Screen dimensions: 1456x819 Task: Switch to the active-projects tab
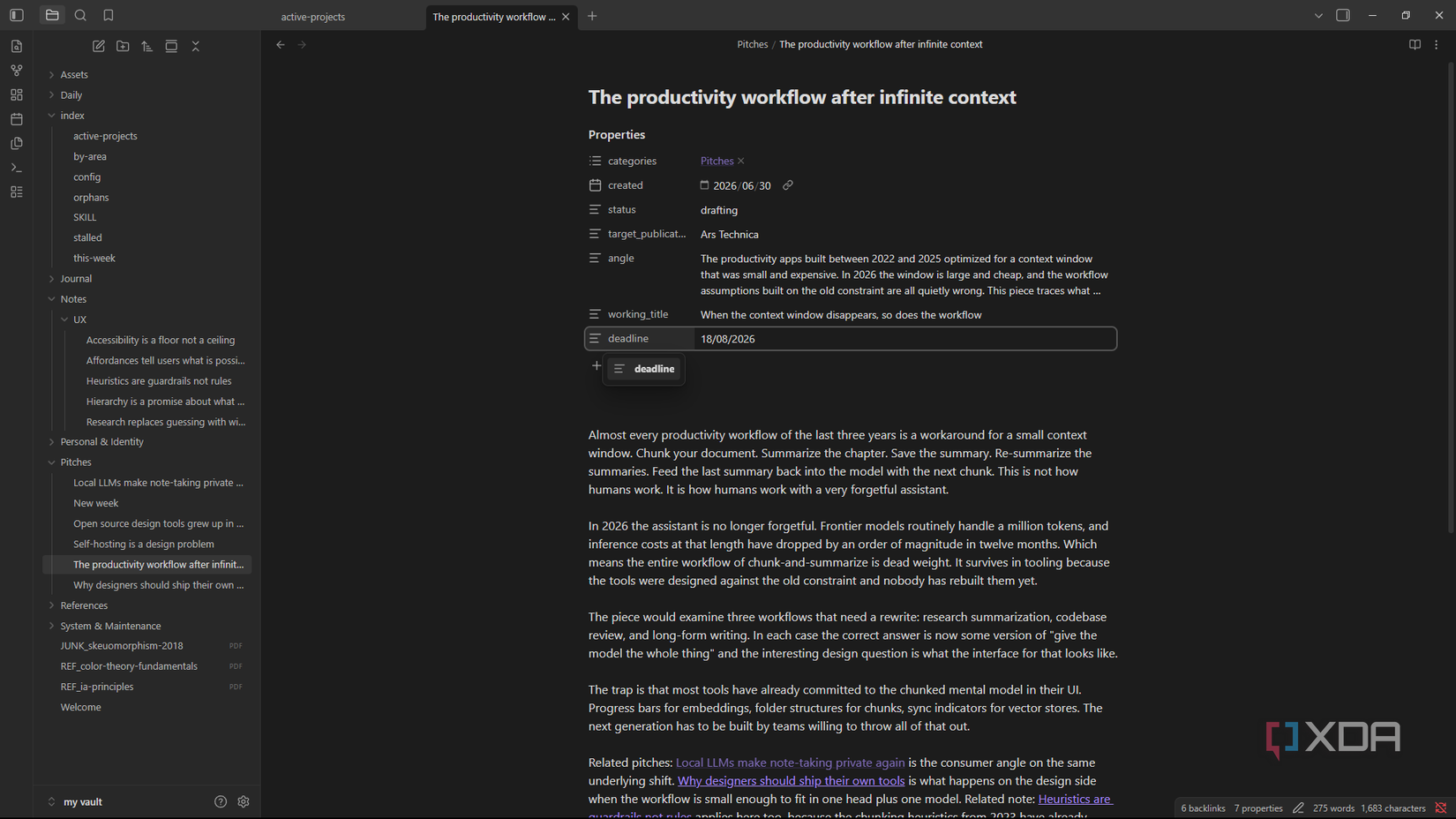coord(313,17)
